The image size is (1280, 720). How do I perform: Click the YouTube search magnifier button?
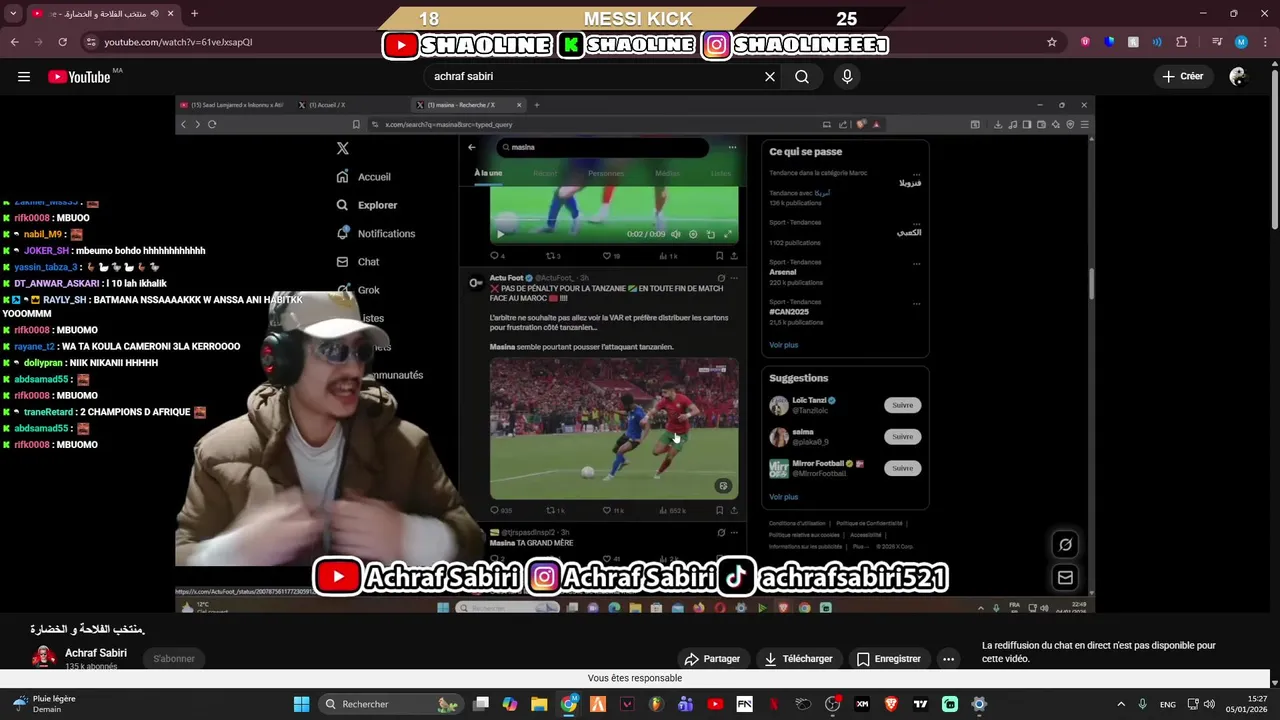coord(802,76)
